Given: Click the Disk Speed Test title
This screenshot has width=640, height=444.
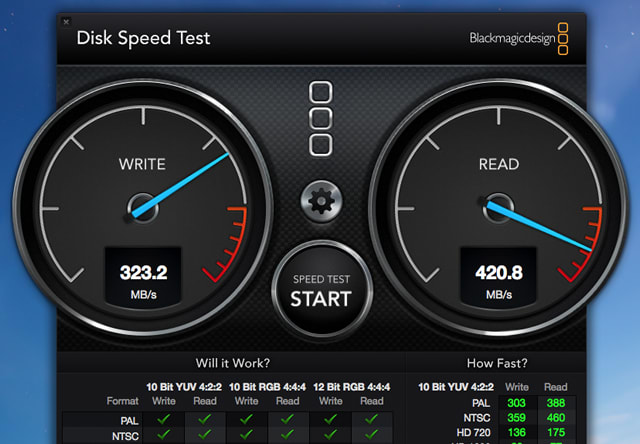Looking at the screenshot, I should (143, 38).
